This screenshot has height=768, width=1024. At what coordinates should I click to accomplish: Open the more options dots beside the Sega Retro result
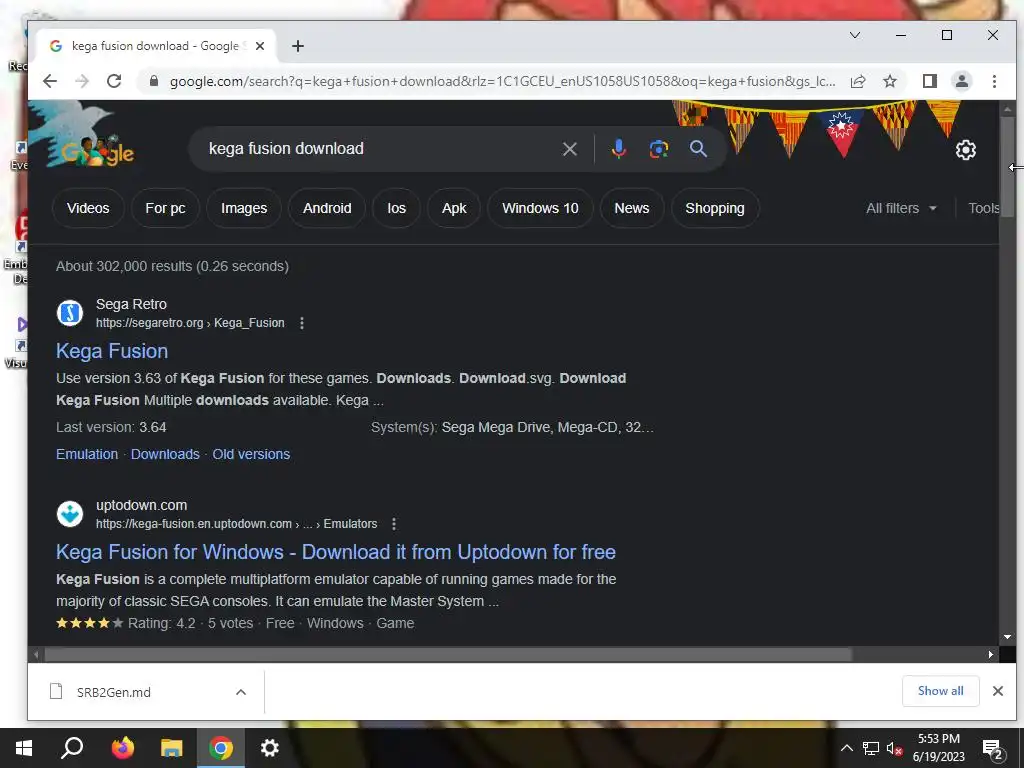(302, 323)
